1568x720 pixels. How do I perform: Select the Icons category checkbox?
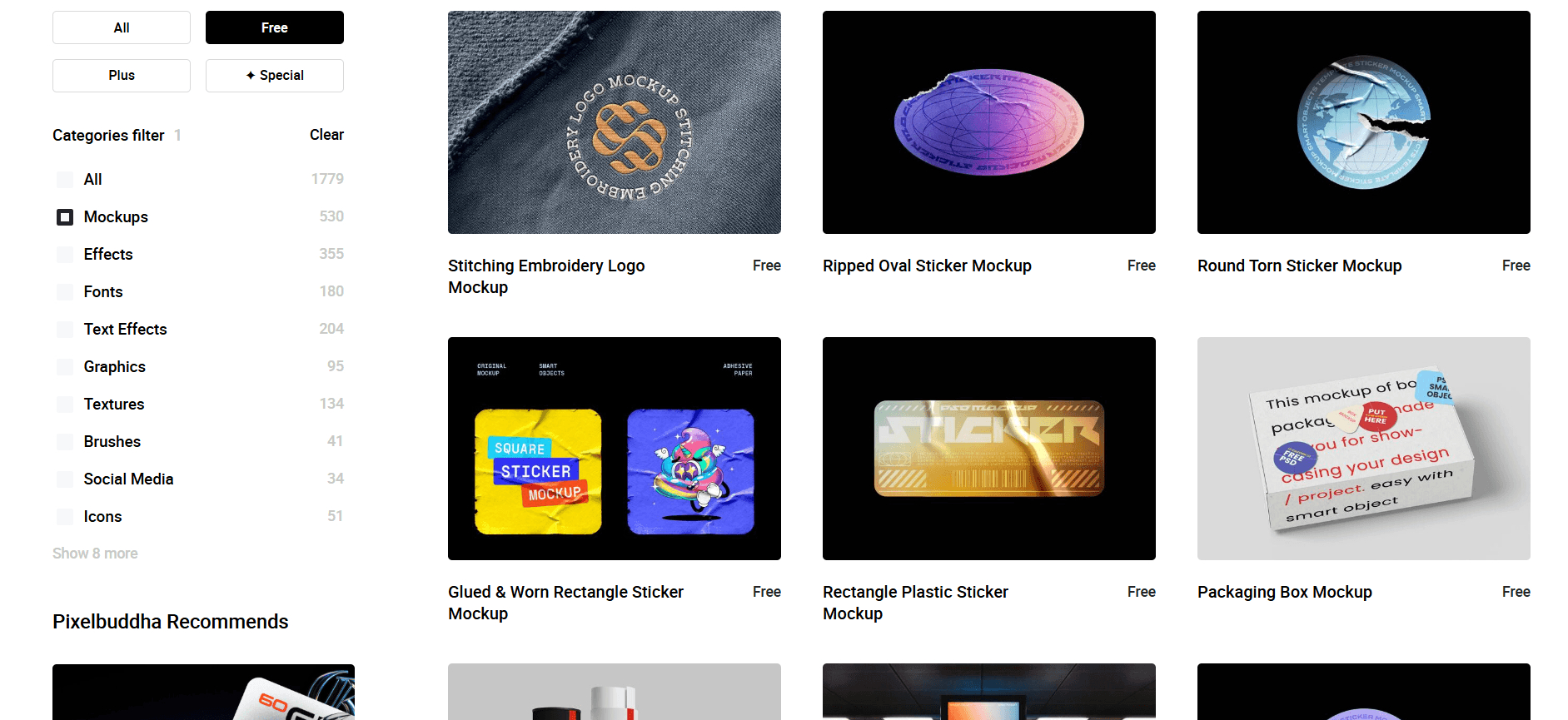pos(65,516)
